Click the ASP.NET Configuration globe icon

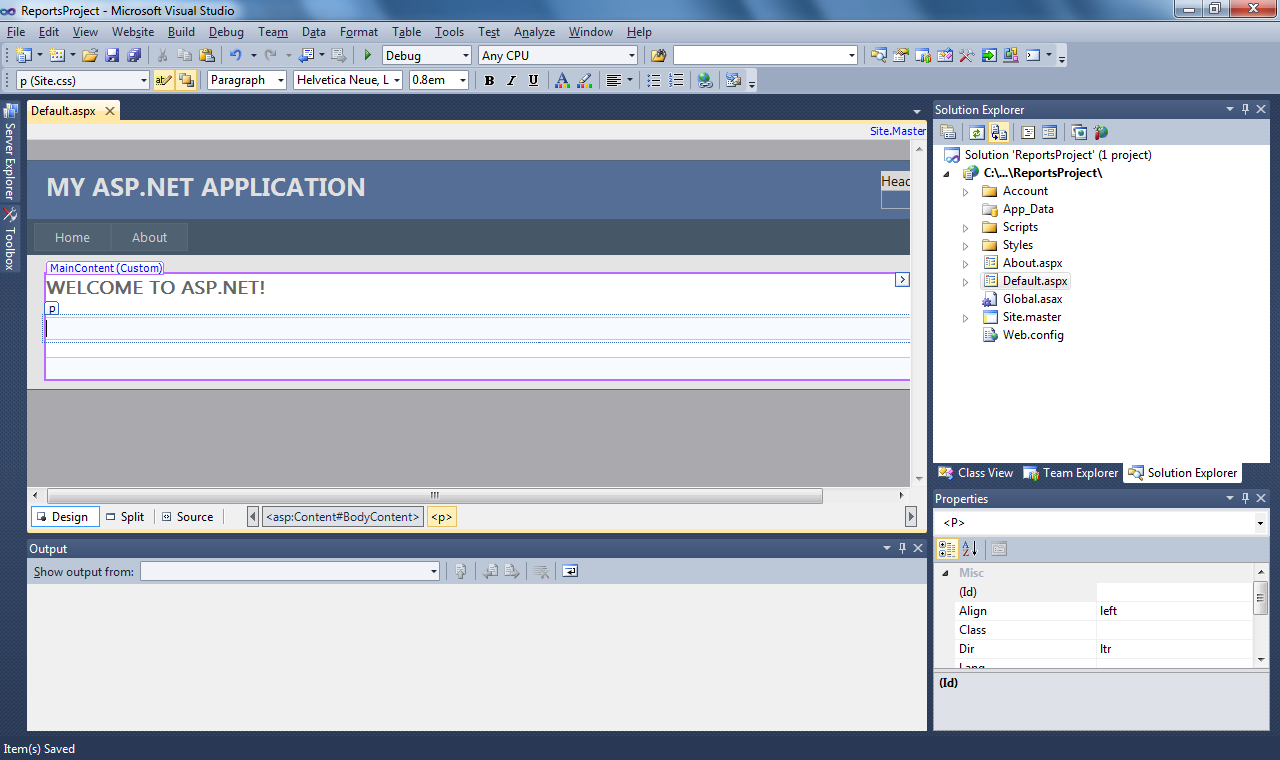[x=1101, y=132]
